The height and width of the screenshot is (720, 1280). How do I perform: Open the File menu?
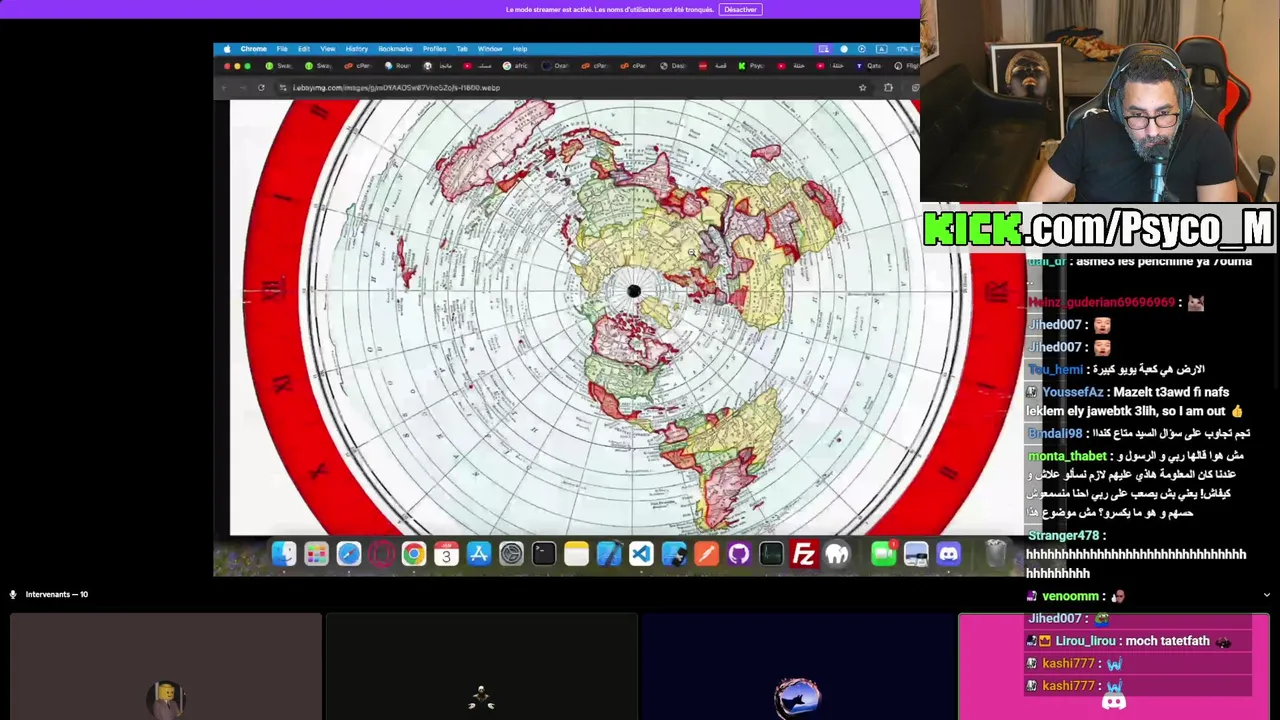282,49
